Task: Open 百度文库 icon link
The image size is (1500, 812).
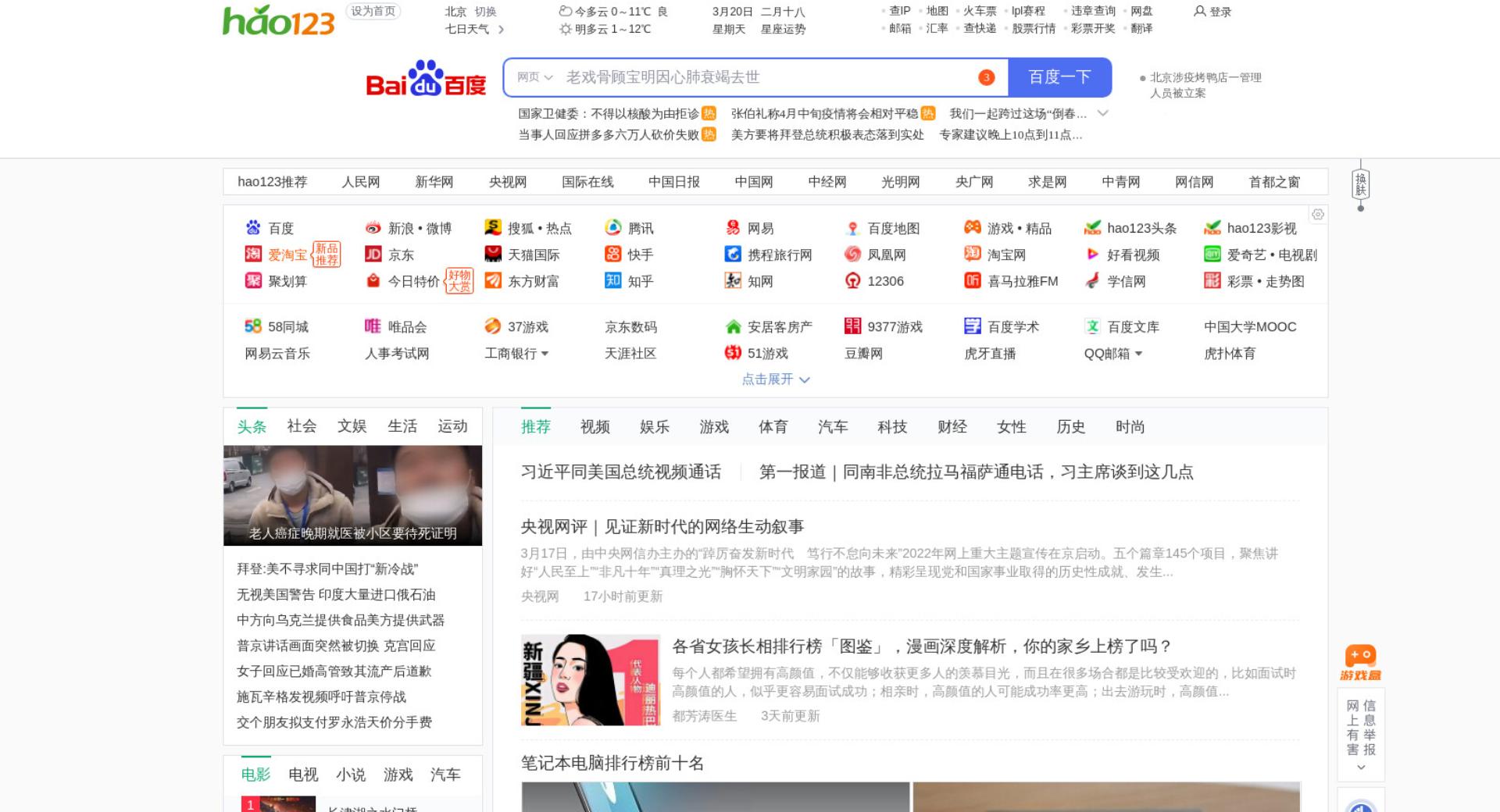Action: [x=1092, y=326]
